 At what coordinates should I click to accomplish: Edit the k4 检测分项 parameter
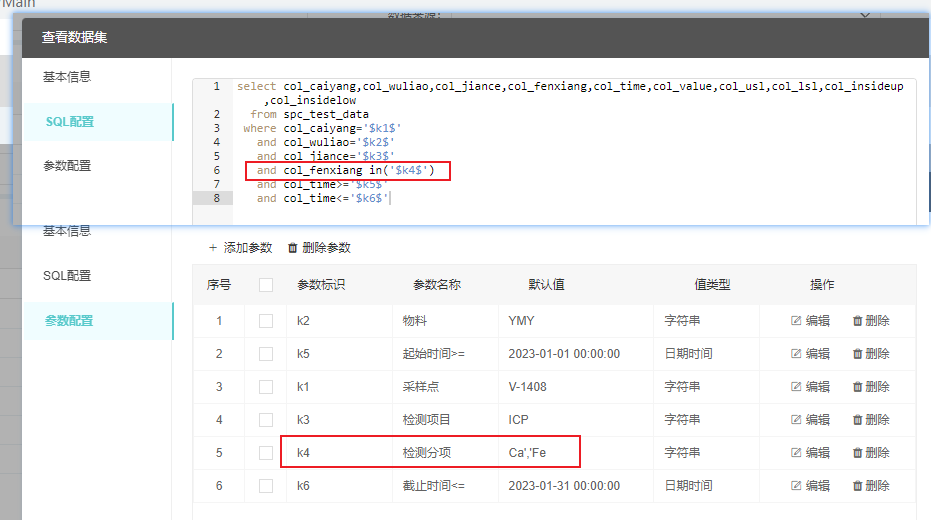[x=810, y=452]
